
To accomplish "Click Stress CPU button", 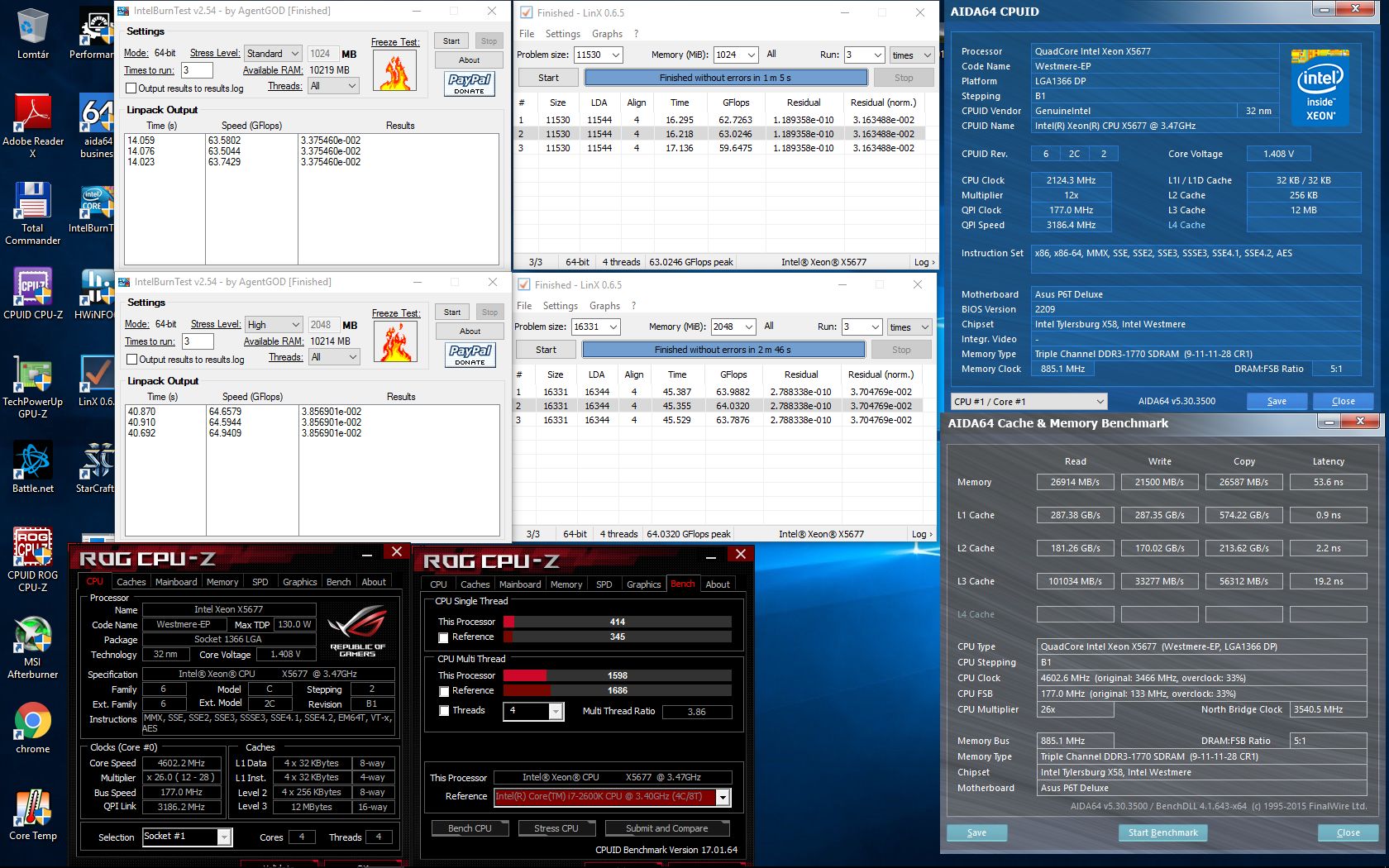I will pyautogui.click(x=556, y=828).
